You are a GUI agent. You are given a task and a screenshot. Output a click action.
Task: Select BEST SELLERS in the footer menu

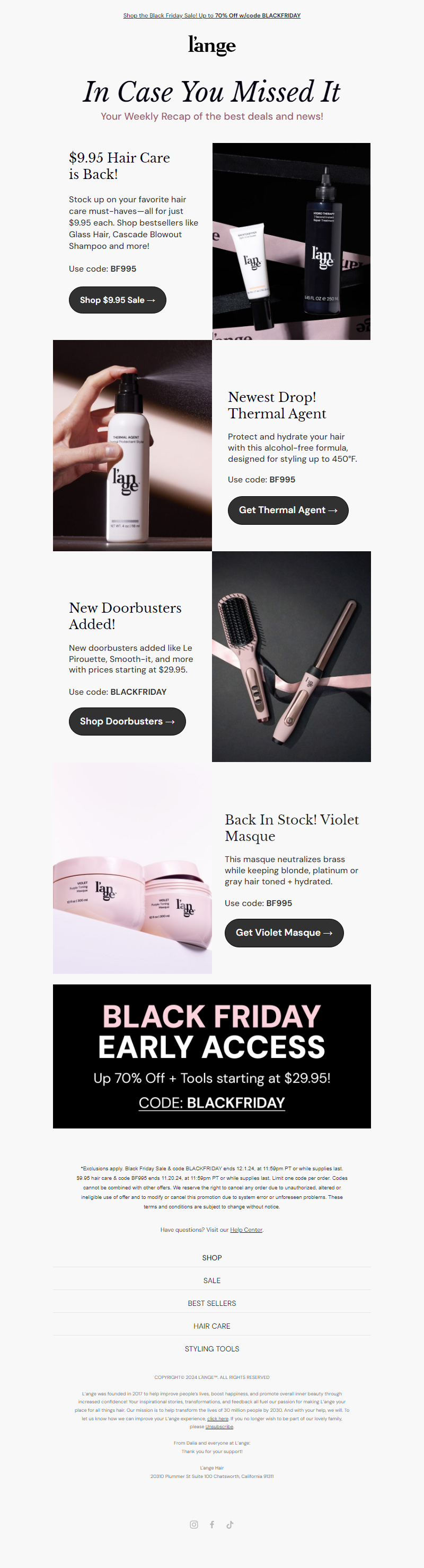point(212,1303)
